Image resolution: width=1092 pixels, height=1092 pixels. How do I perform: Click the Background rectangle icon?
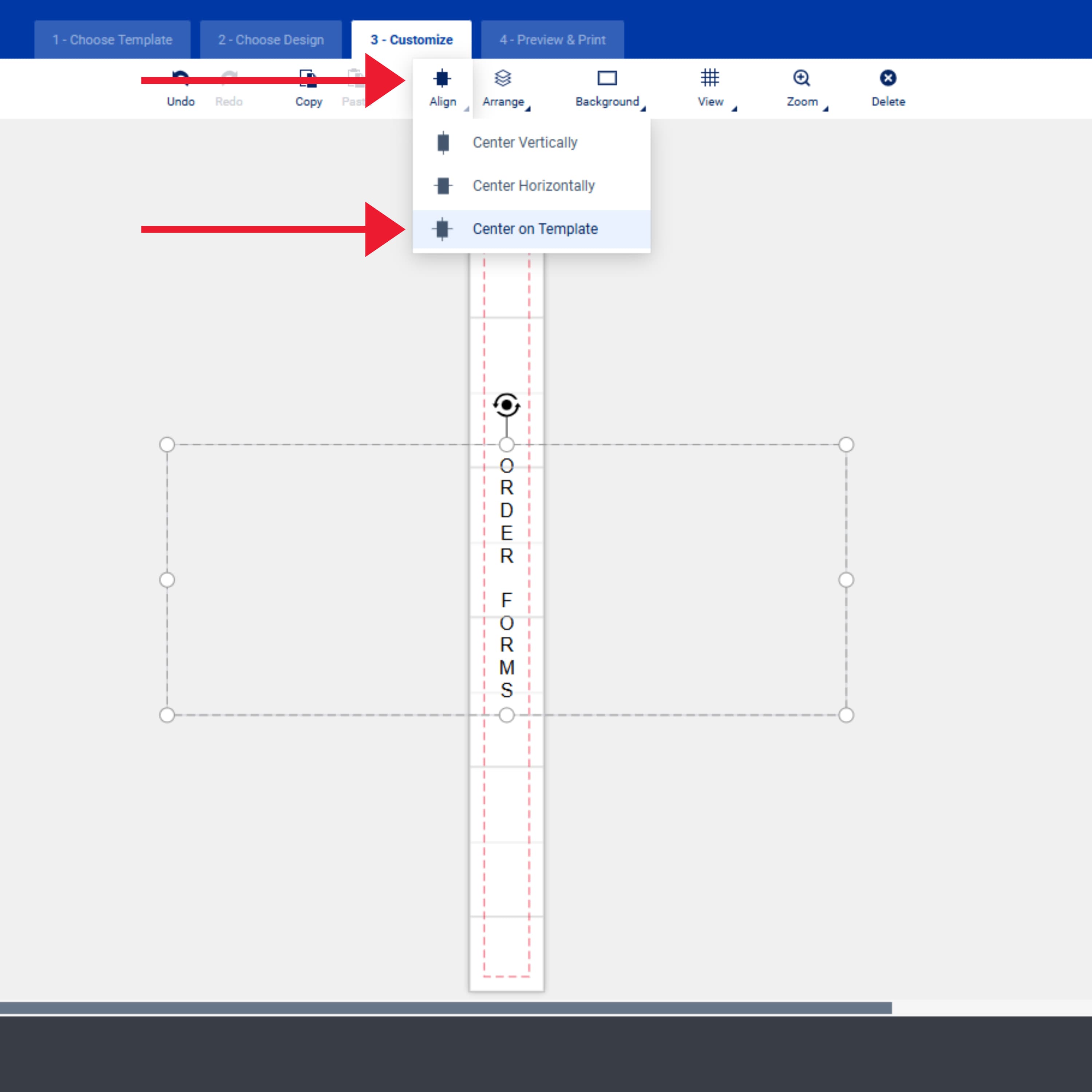point(607,78)
